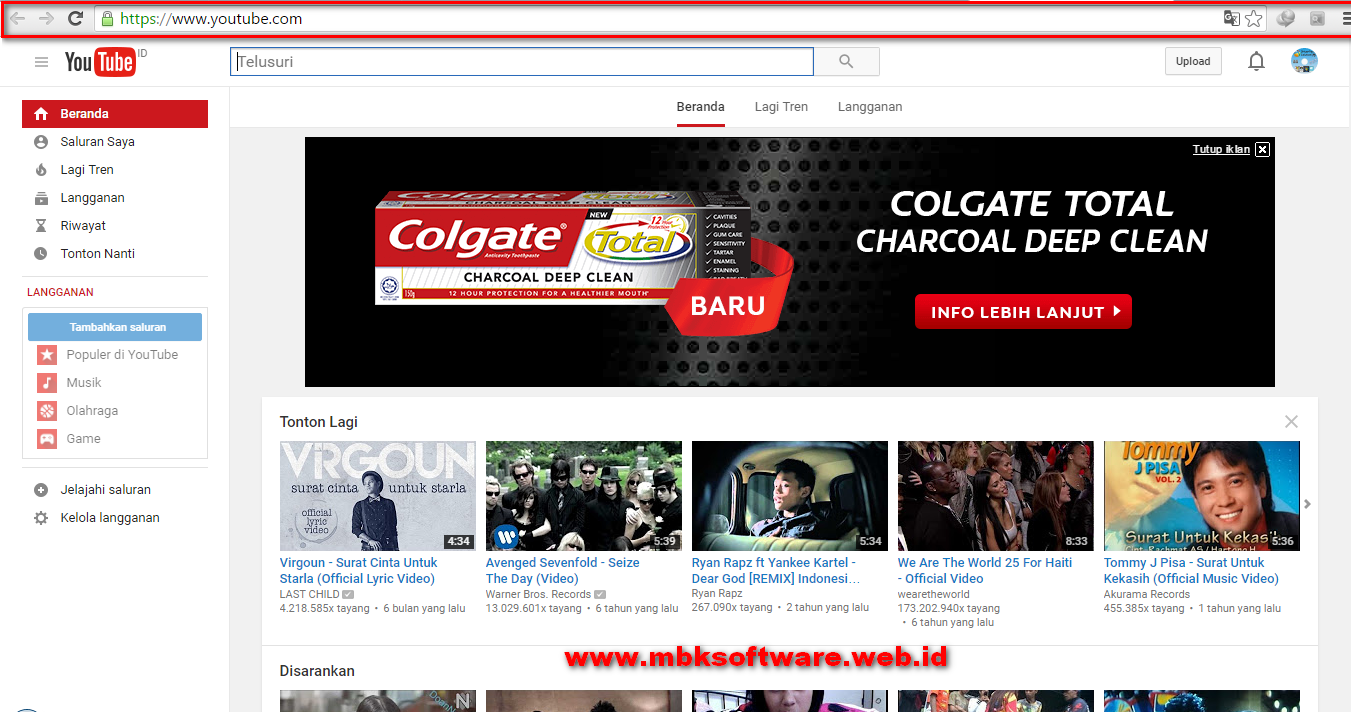Click browser back arrow
This screenshot has height=712, width=1351.
pyautogui.click(x=18, y=18)
